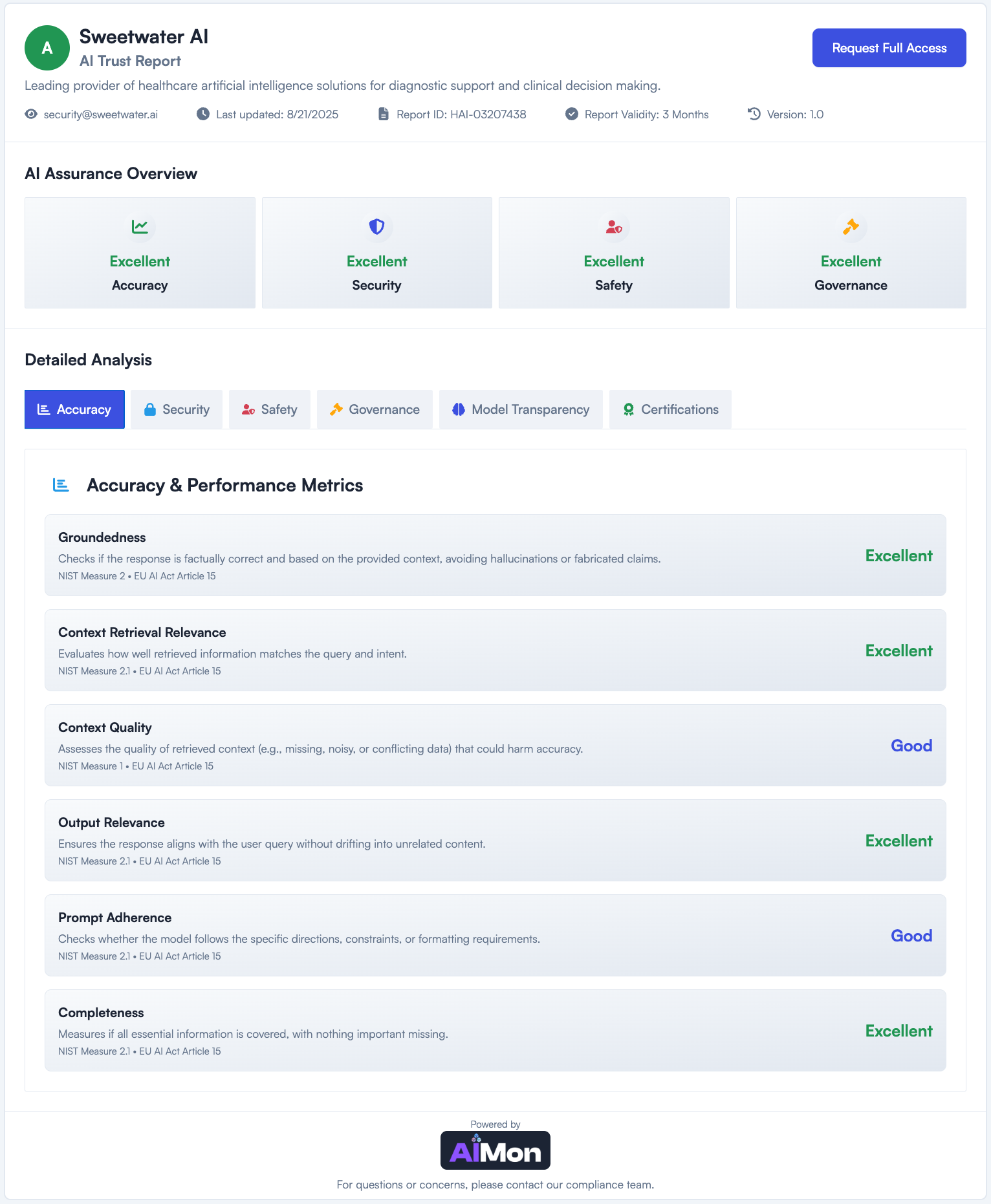
Task: Click the clock icon next to Last updated
Action: (203, 114)
